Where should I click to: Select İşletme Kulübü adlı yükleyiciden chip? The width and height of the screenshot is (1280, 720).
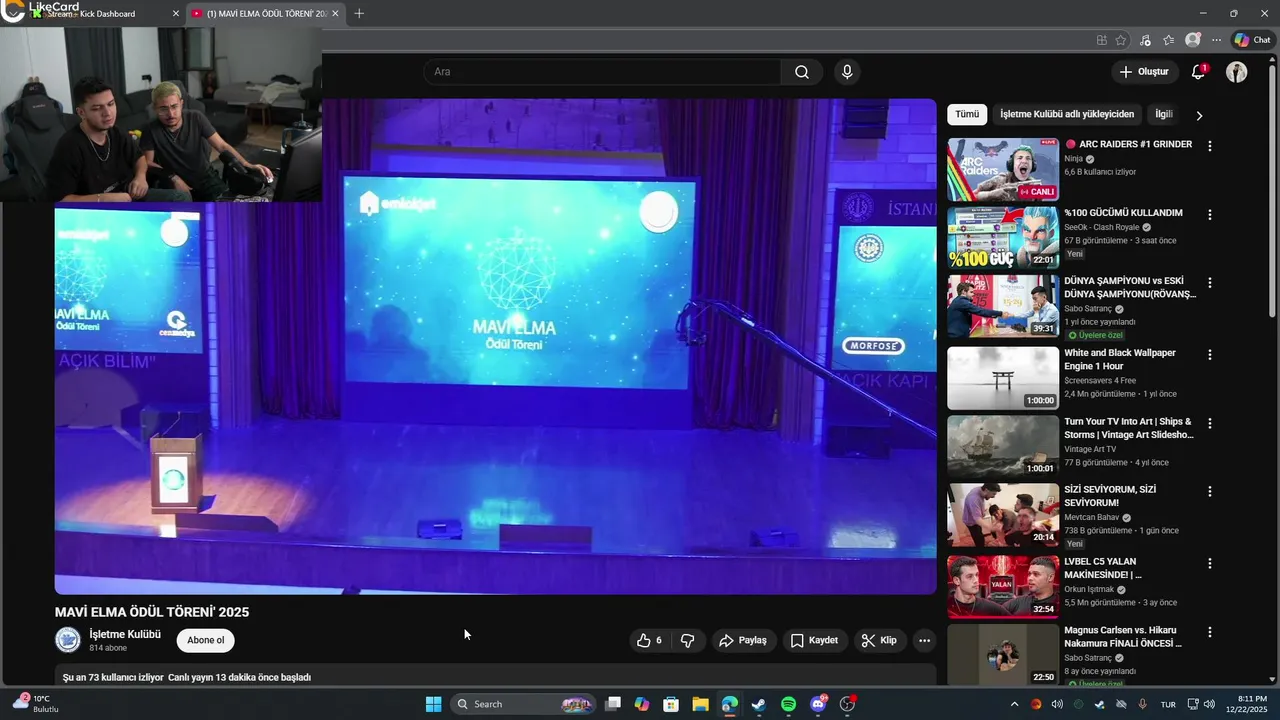pos(1067,114)
